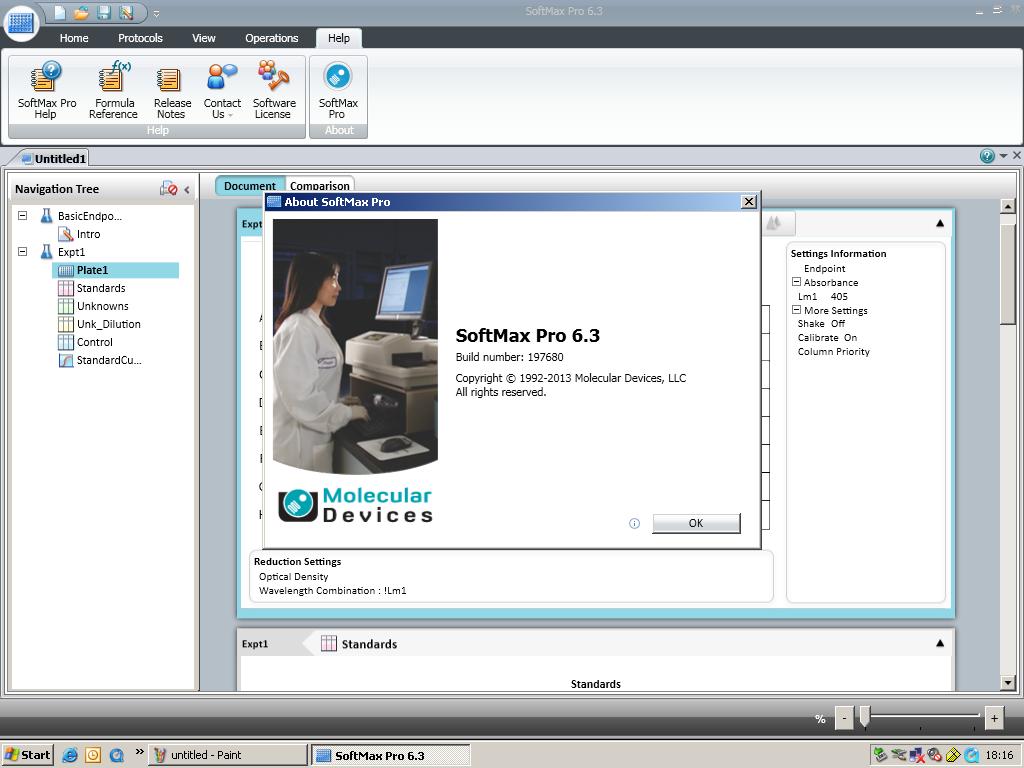Collapse the Standards section triangle
1024x768 pixels.
[940, 643]
